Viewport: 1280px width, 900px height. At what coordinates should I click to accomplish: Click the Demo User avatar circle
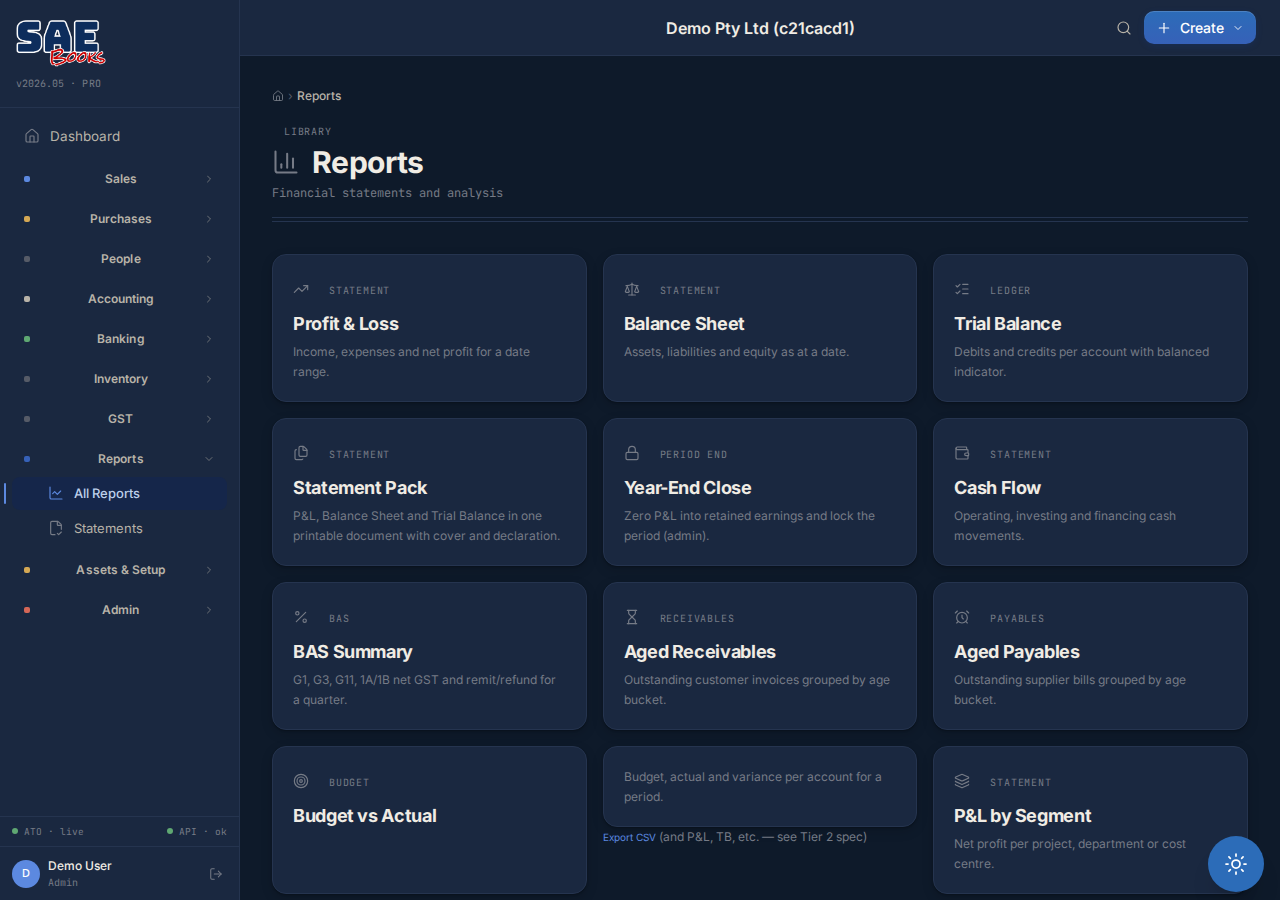26,874
